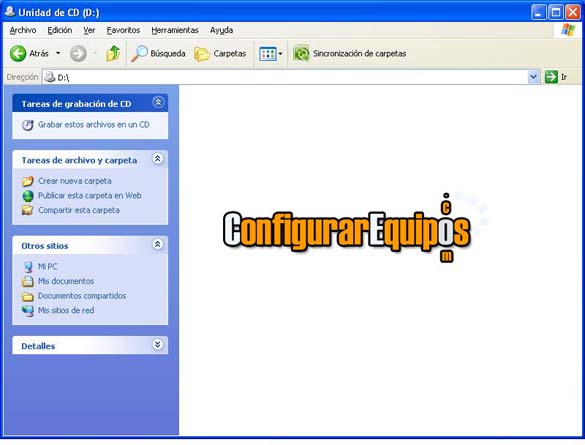The height and width of the screenshot is (445, 585).
Task: Expand the Detalles panel
Action: (x=158, y=345)
